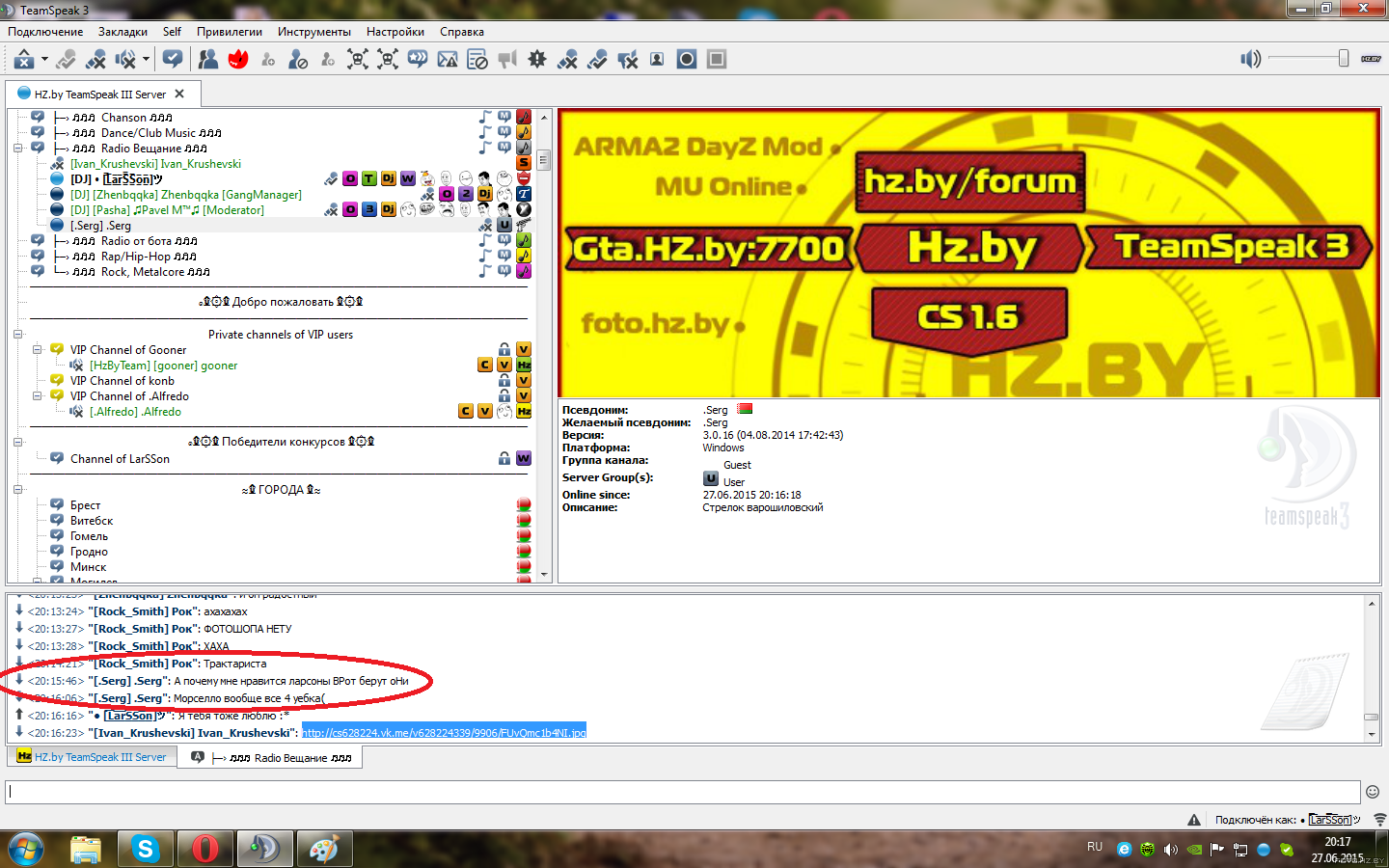Click the spiky gear toolbar icon
Screen dimensions: 1389x868
pos(537,59)
